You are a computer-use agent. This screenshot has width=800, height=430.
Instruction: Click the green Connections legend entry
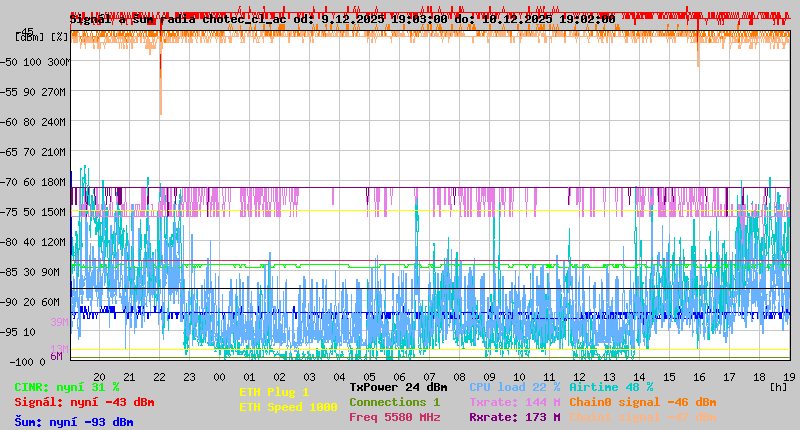click(394, 402)
